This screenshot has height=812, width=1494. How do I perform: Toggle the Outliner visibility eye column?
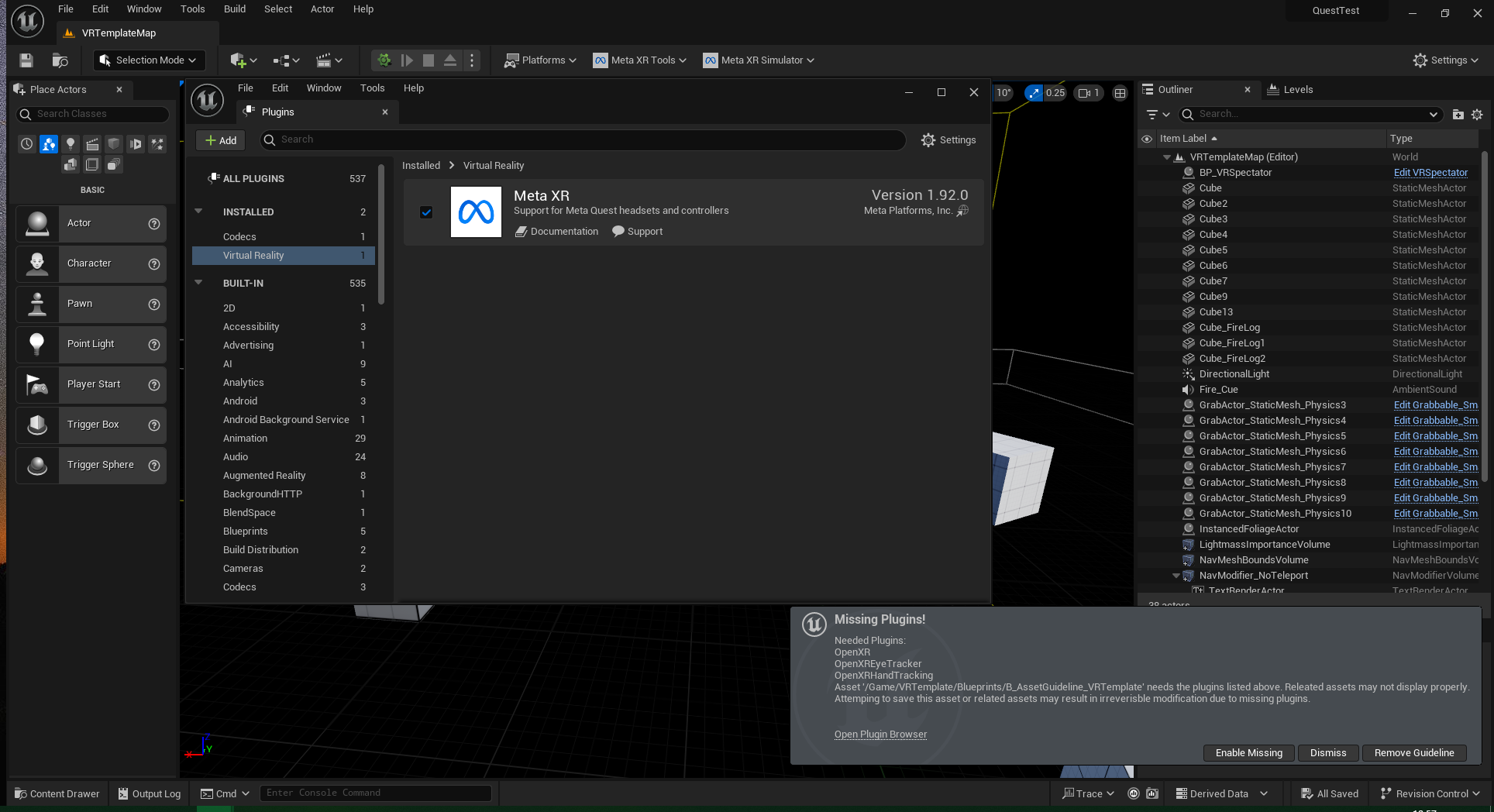pos(1147,139)
